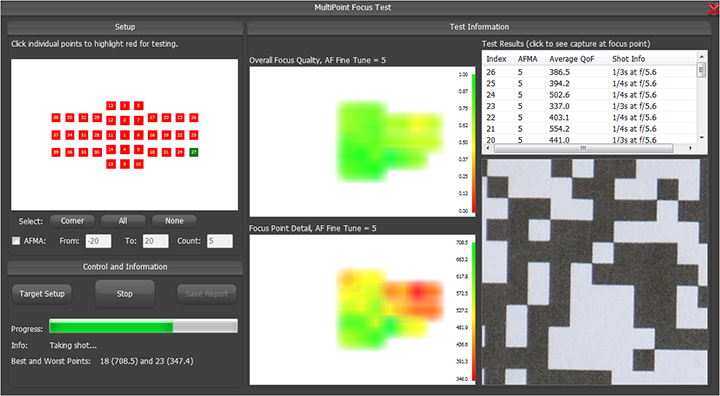
Task: Toggle focus point 38 in grid
Action: 56,118
